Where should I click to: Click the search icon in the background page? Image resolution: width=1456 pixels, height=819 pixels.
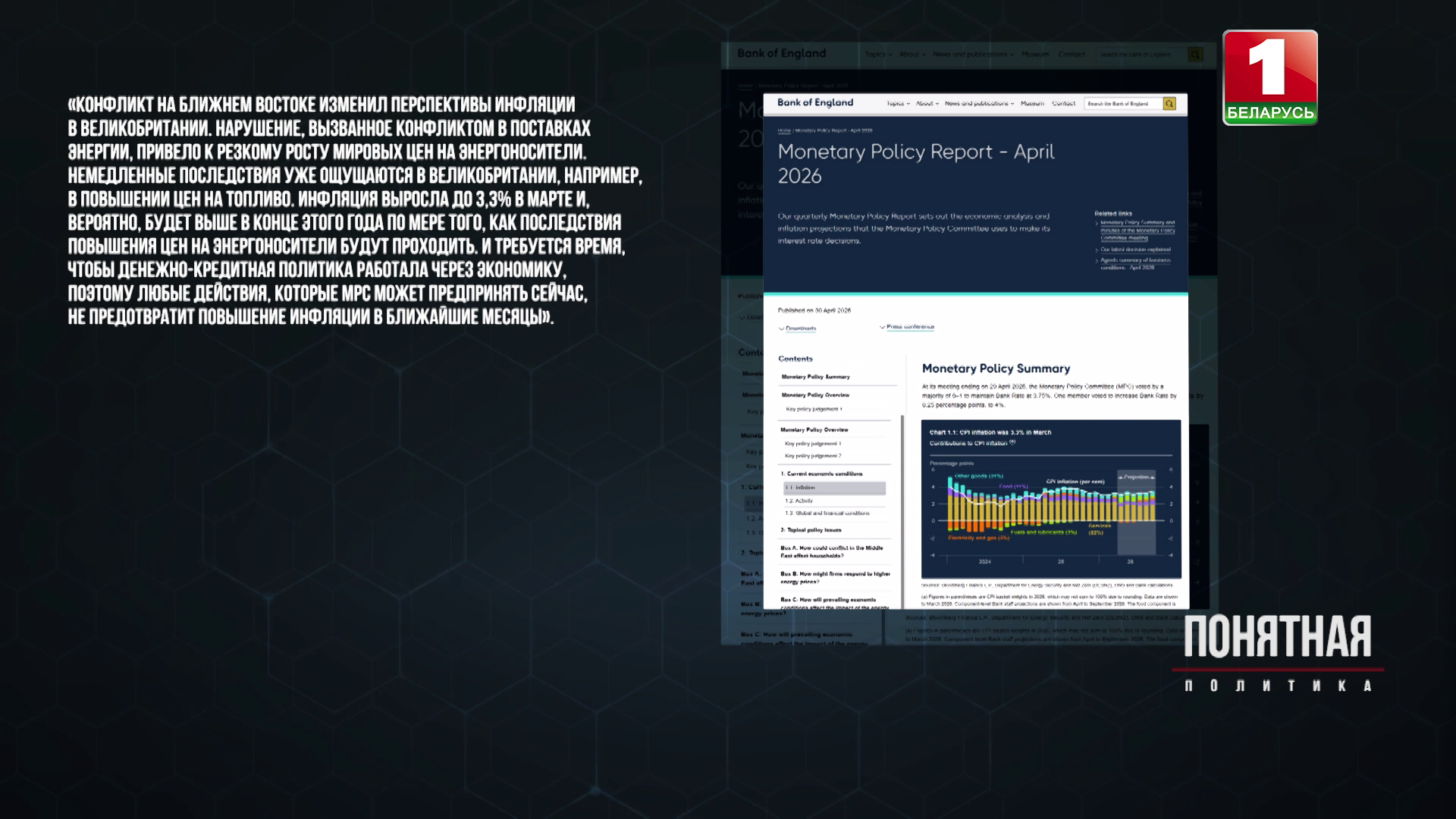click(x=1195, y=55)
